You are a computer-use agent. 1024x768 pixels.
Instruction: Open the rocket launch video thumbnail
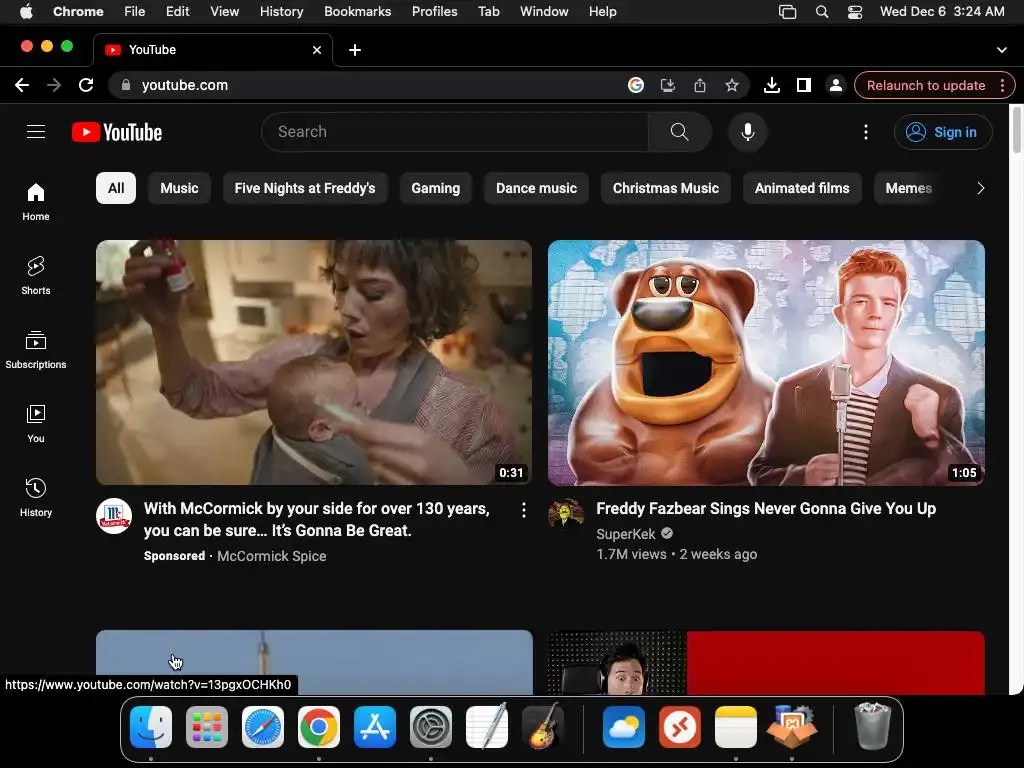314,662
